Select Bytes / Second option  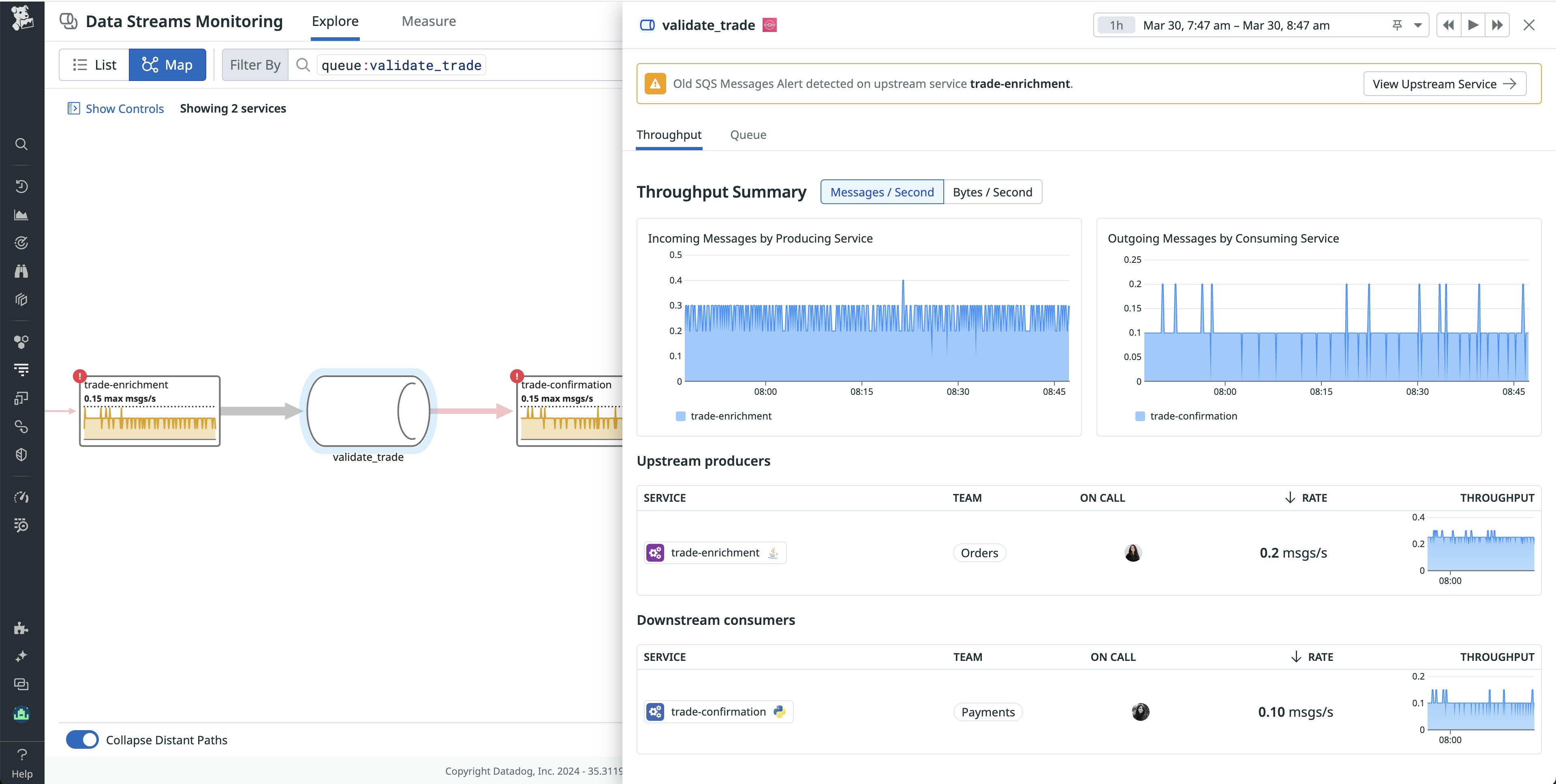[x=992, y=192]
